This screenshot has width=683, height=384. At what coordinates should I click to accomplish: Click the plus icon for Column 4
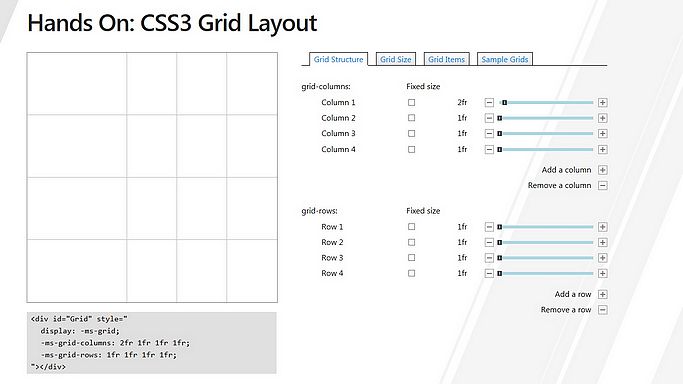pyautogui.click(x=602, y=149)
